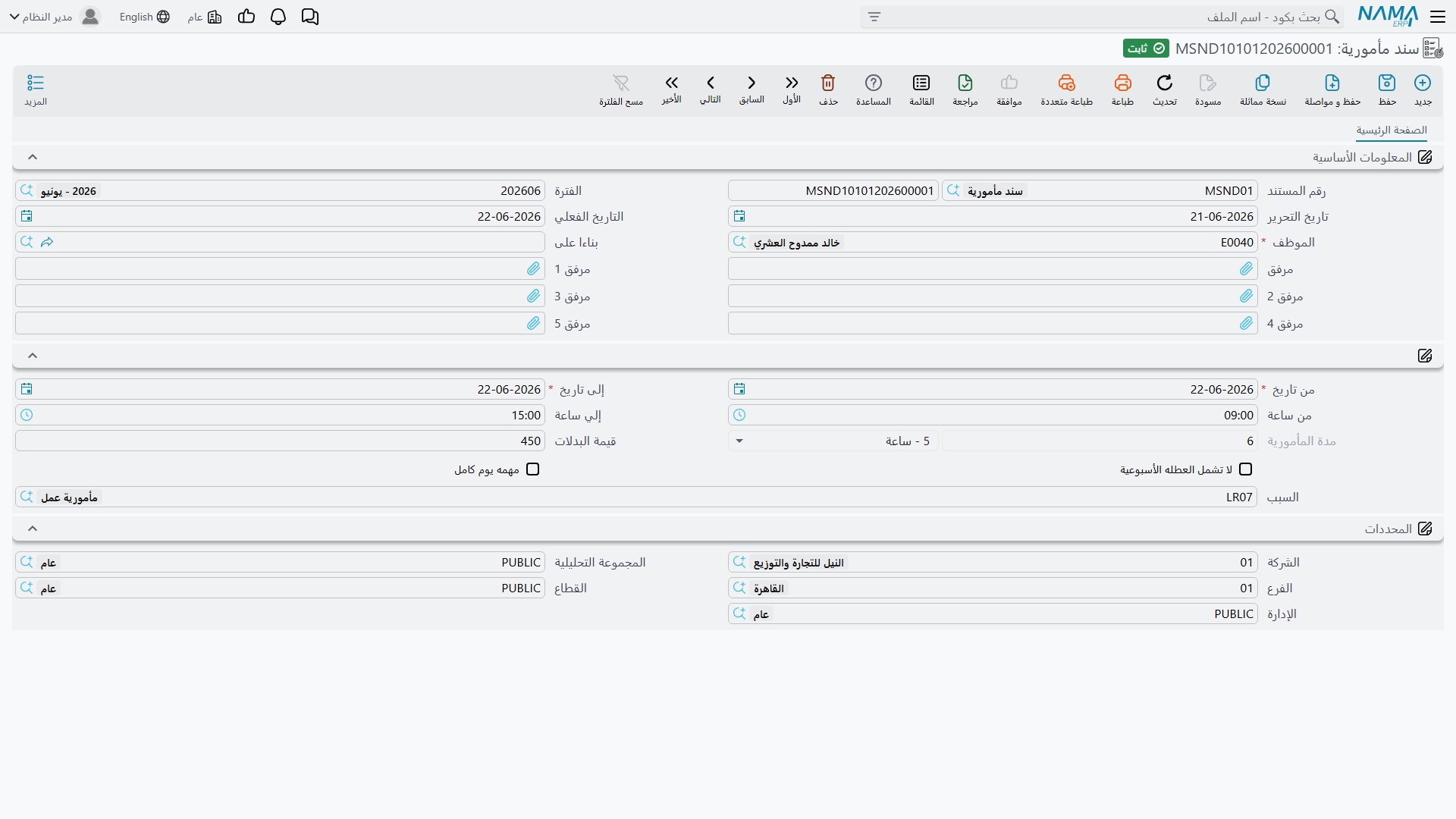Open calendar for تاريخ التحرير
Image resolution: width=1456 pixels, height=819 pixels.
[x=739, y=217]
